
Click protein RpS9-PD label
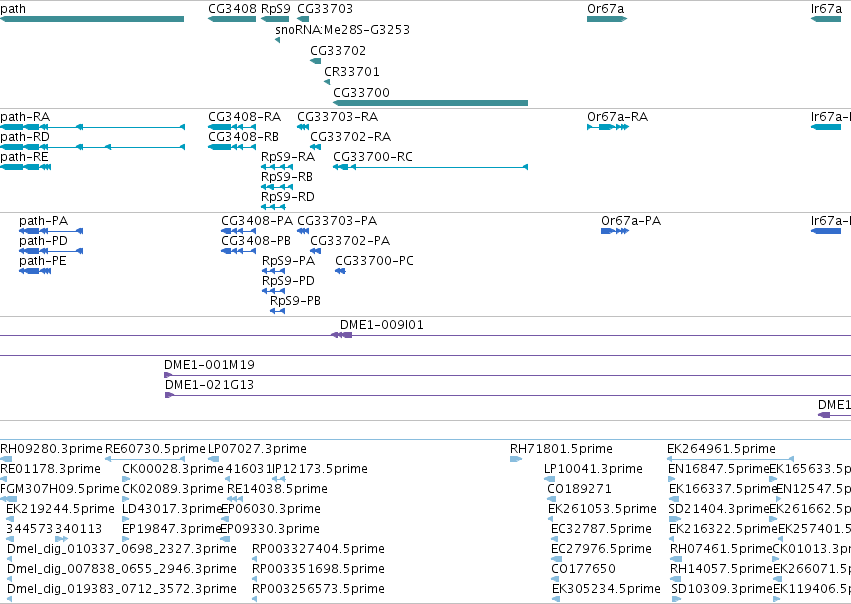pos(289,281)
